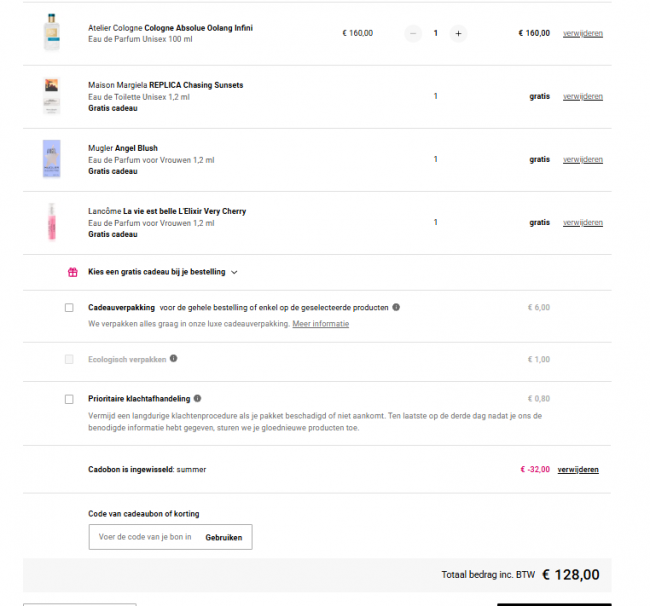Click the Mugler Angel Blush sample thumbnail
The width and height of the screenshot is (650, 606).
[52, 159]
